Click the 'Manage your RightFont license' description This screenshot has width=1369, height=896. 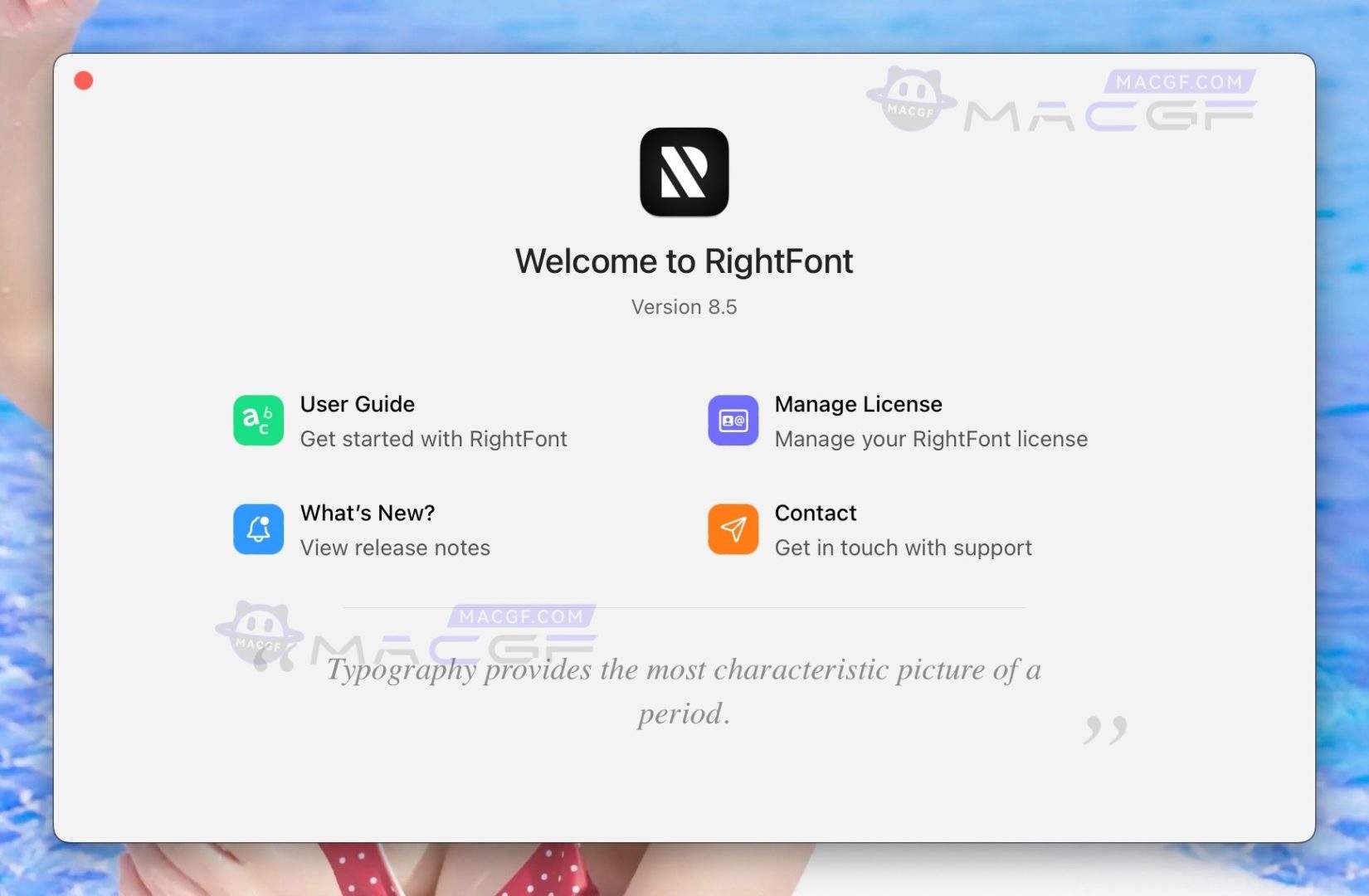(x=931, y=439)
